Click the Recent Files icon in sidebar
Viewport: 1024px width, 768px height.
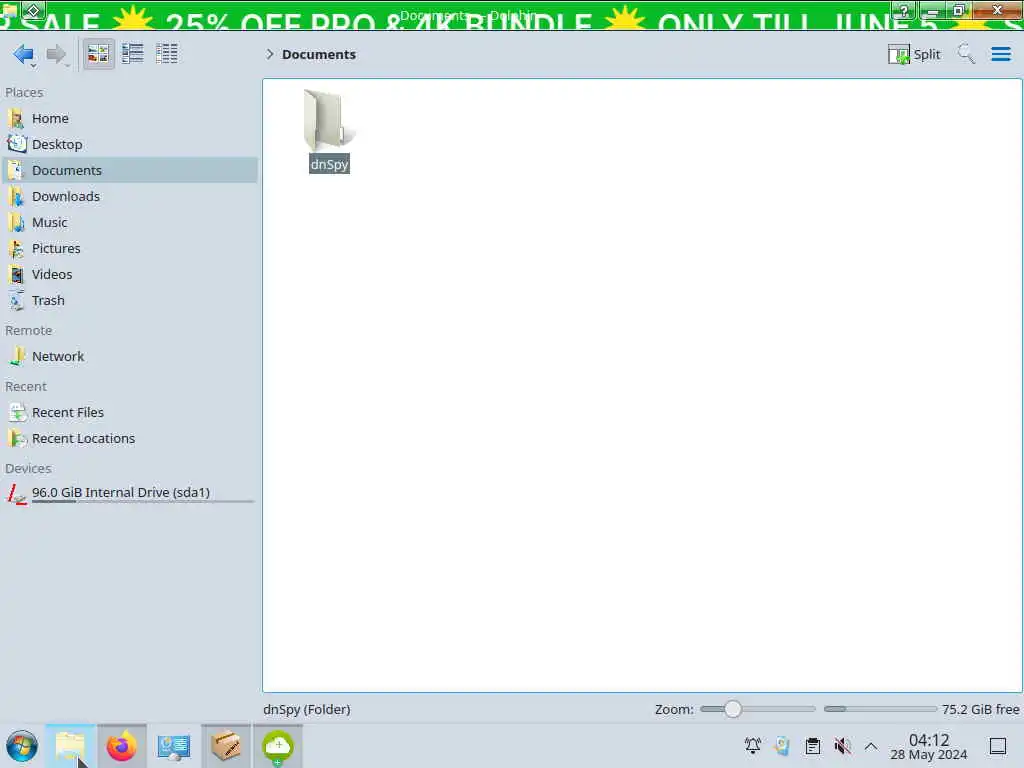pyautogui.click(x=16, y=413)
